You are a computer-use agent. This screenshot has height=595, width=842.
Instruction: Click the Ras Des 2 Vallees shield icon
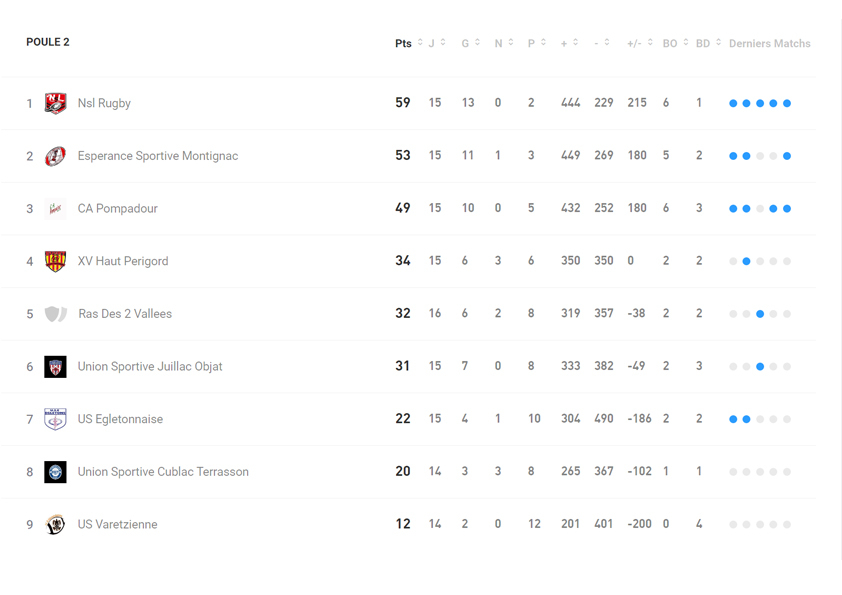(x=56, y=314)
